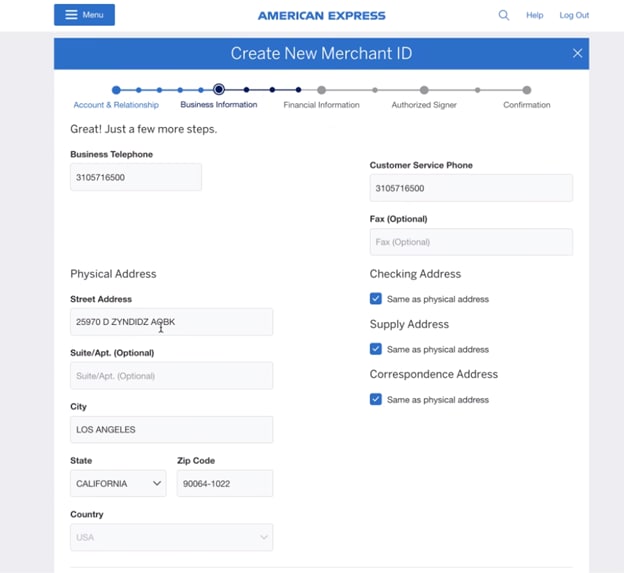Screen dimensions: 624x573
Task: Uncheck Checking Address same as physical
Action: [376, 299]
